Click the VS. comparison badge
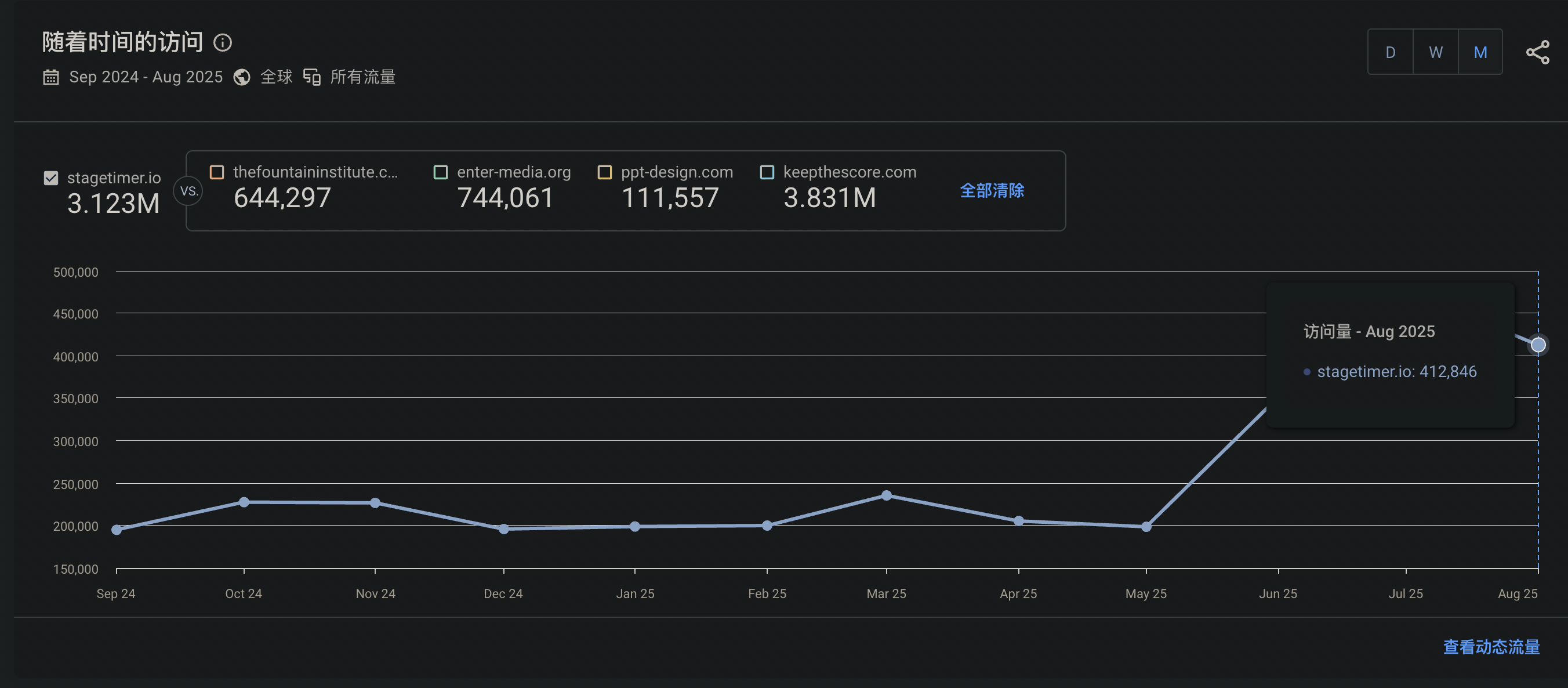The image size is (1568, 688). (x=188, y=191)
